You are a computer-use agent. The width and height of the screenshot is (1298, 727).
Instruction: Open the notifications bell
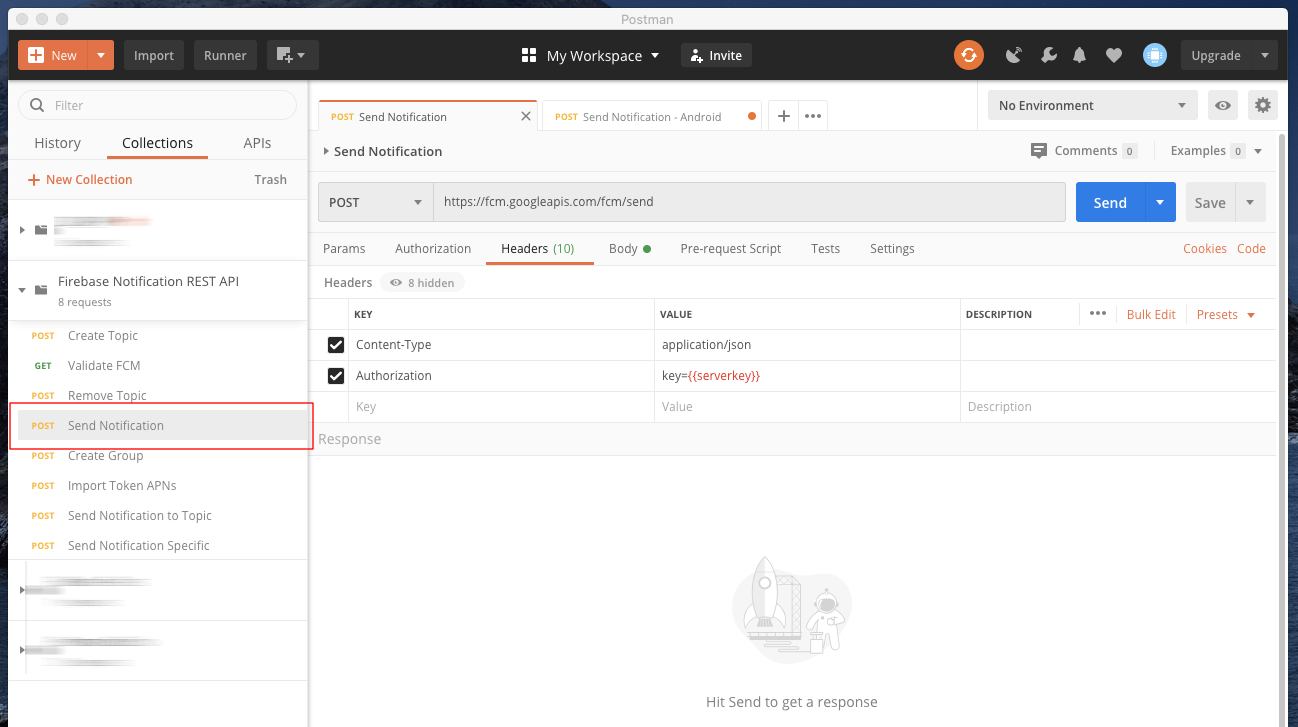[x=1079, y=55]
